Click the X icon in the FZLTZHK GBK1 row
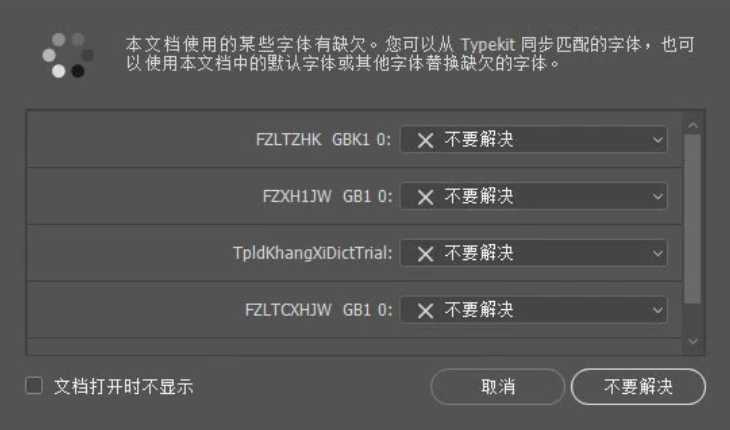The width and height of the screenshot is (730, 430). click(425, 140)
